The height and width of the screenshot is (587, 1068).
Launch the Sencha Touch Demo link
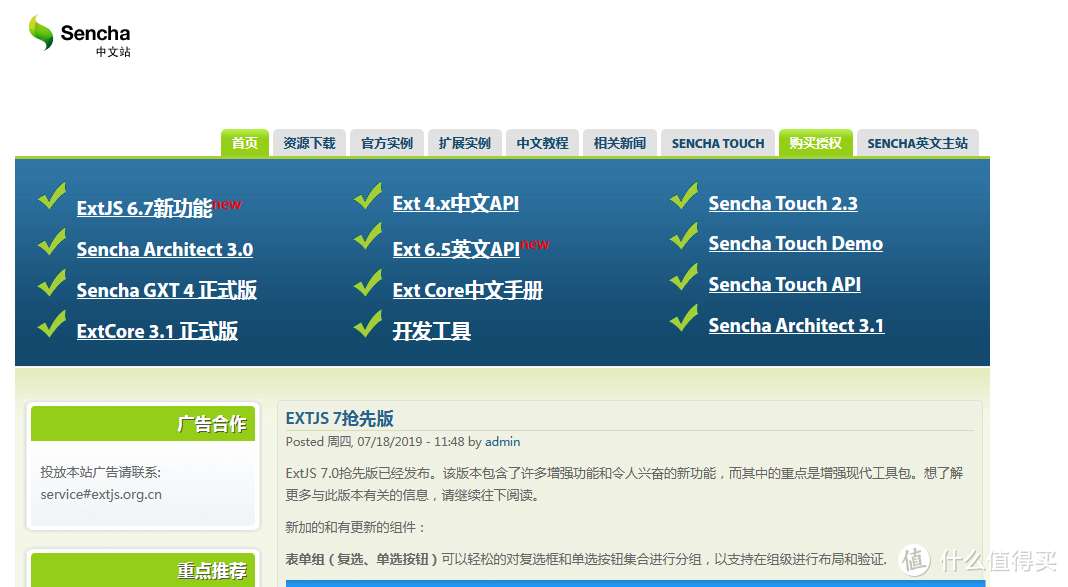(796, 243)
